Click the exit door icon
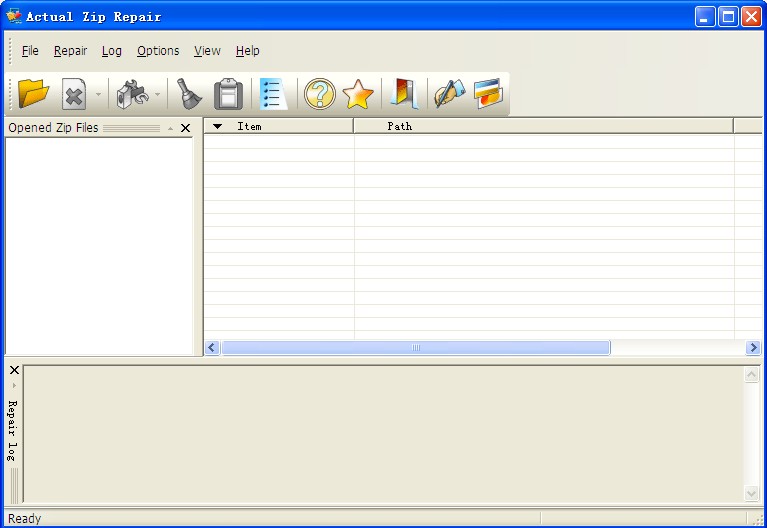 point(404,94)
